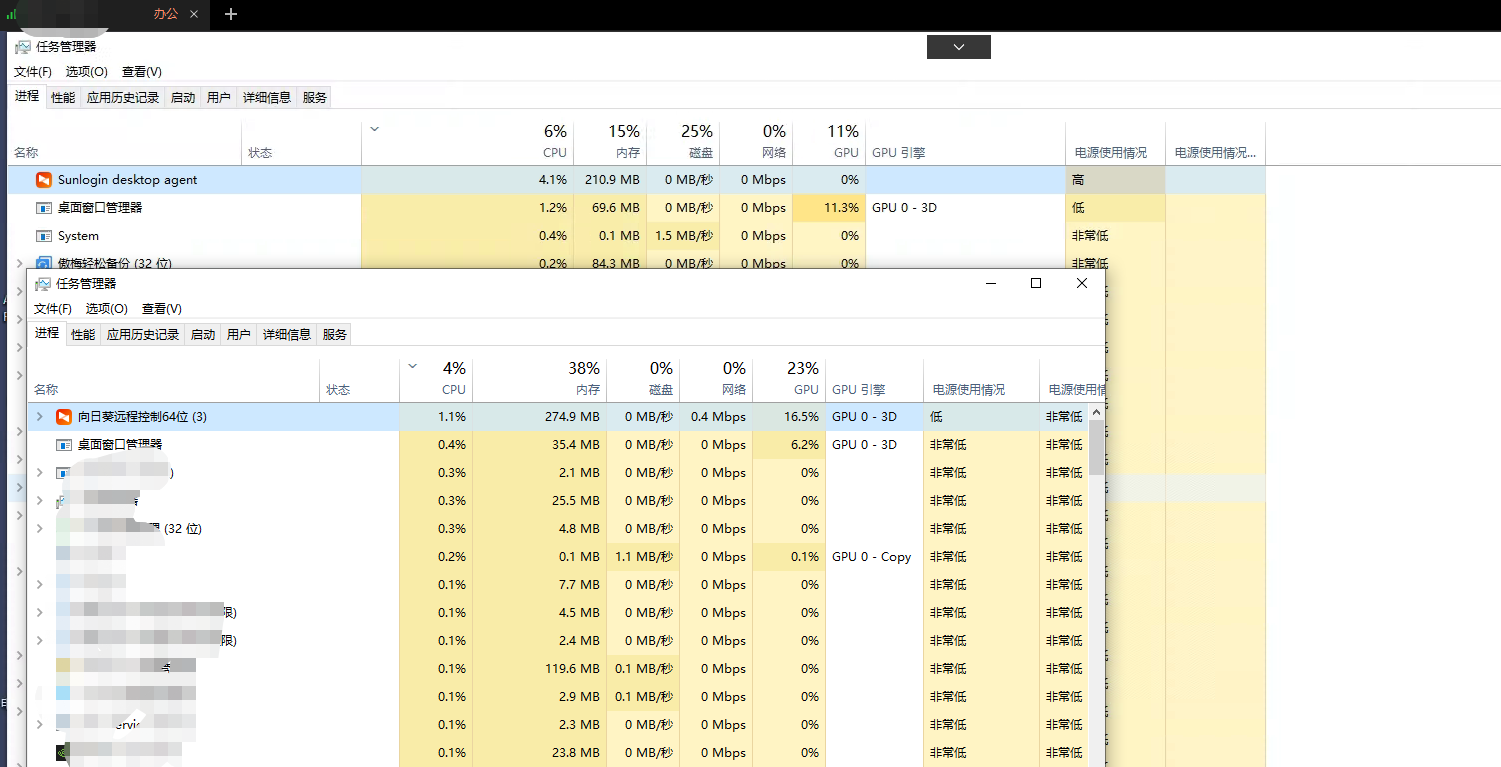Expand the 向日葵远程控制64位 process group

click(x=40, y=416)
